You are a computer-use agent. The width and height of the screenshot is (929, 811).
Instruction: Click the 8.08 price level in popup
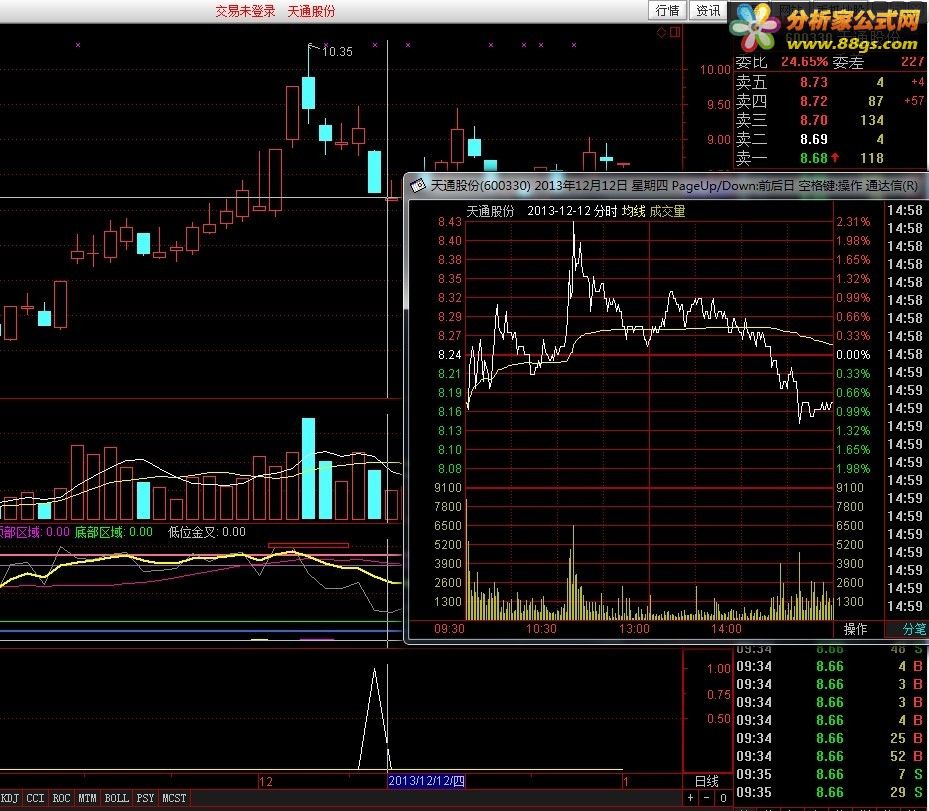pos(450,469)
